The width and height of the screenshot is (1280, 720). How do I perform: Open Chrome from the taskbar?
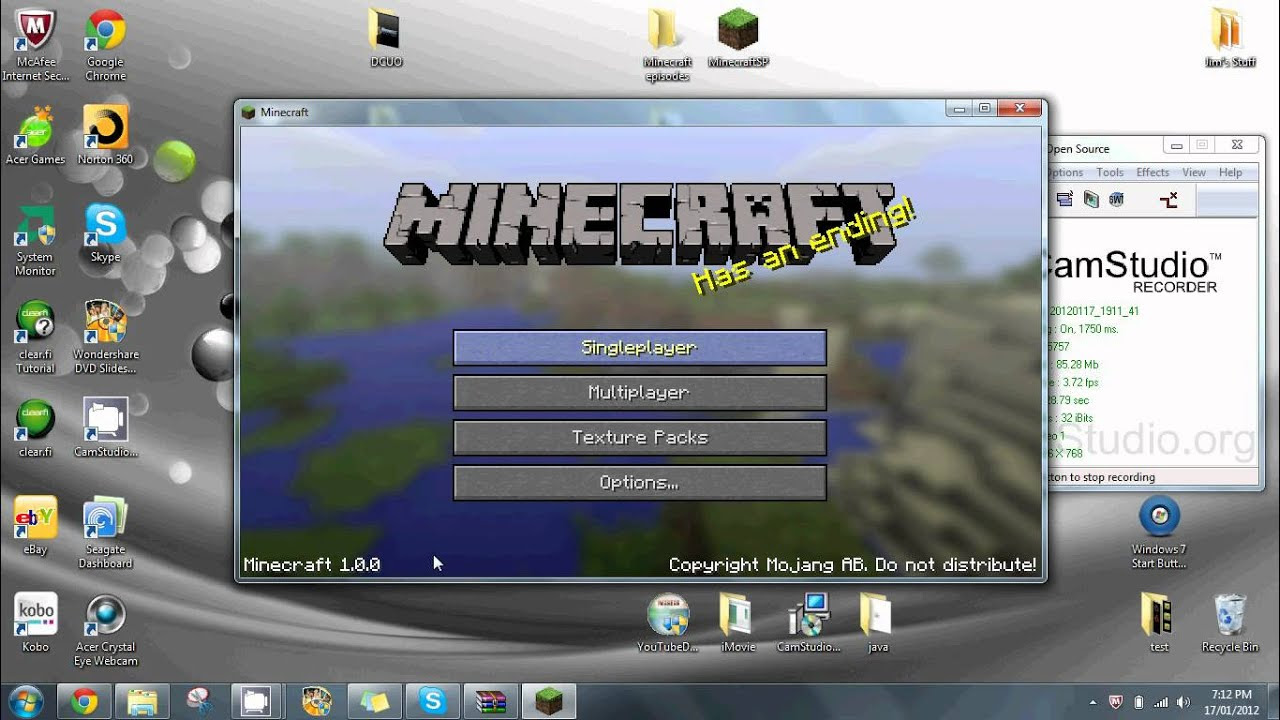(84, 702)
